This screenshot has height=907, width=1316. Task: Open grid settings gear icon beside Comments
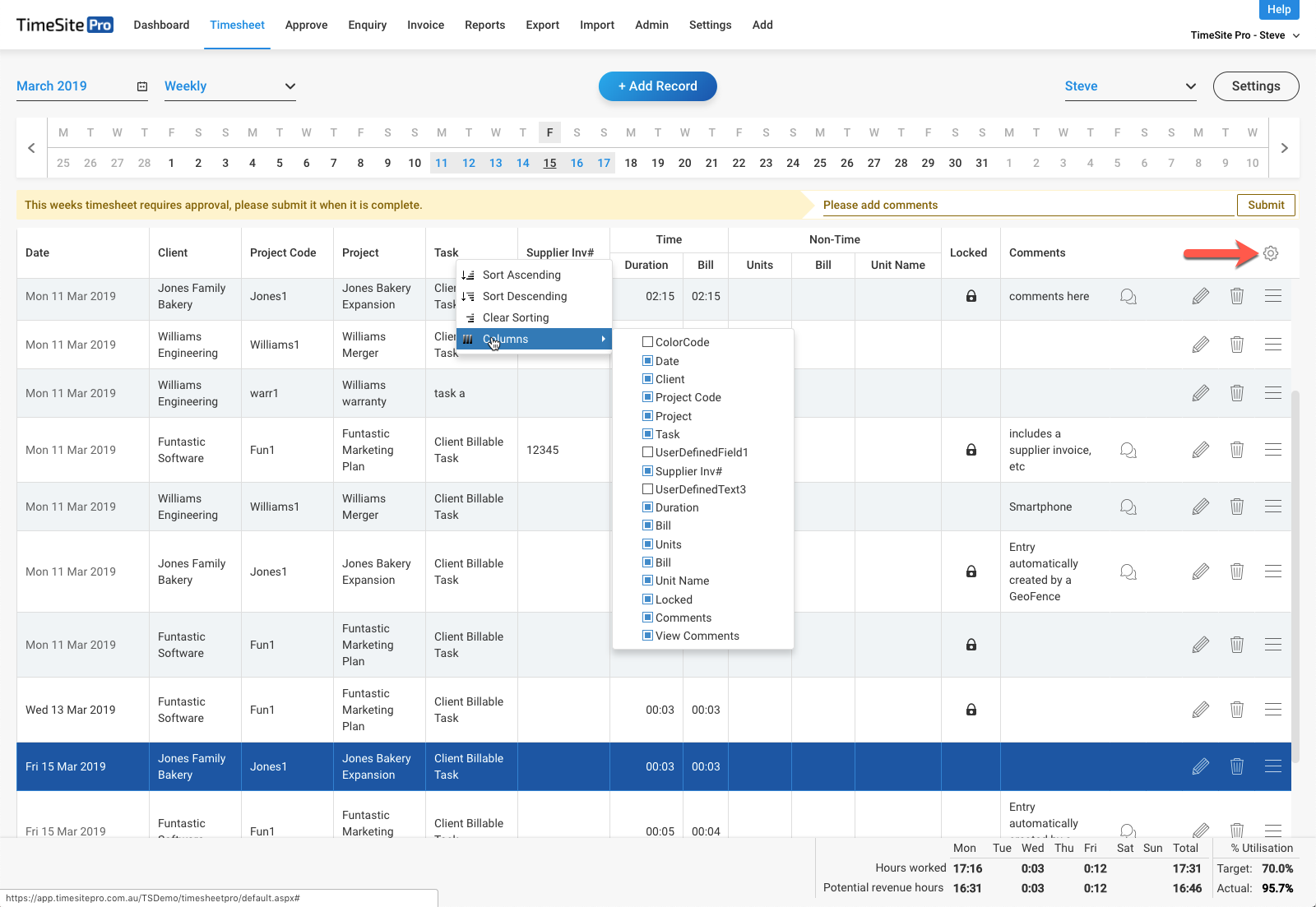1271,253
